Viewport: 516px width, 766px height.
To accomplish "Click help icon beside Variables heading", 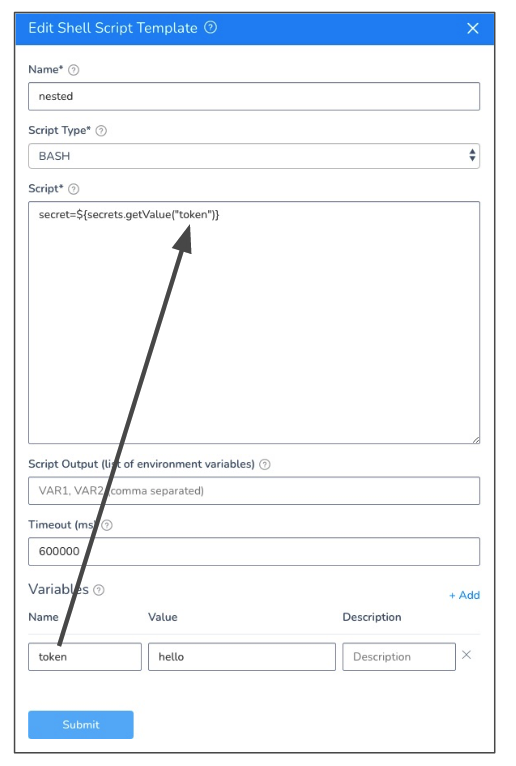I will tap(99, 590).
